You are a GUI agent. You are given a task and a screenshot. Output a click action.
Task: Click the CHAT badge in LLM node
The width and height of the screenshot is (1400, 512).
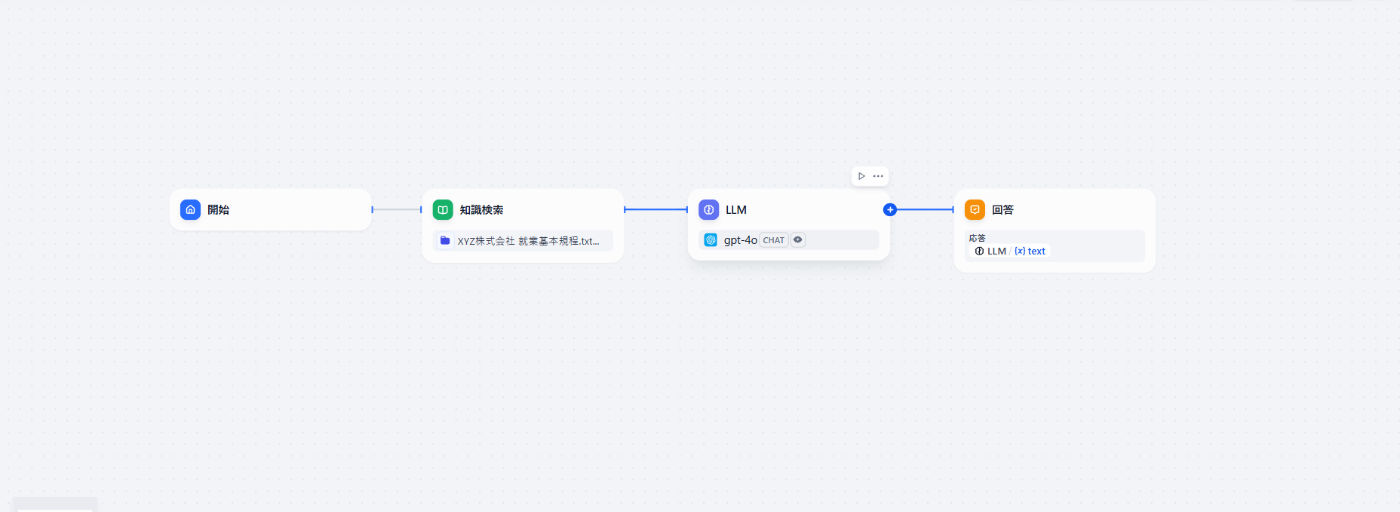[774, 240]
